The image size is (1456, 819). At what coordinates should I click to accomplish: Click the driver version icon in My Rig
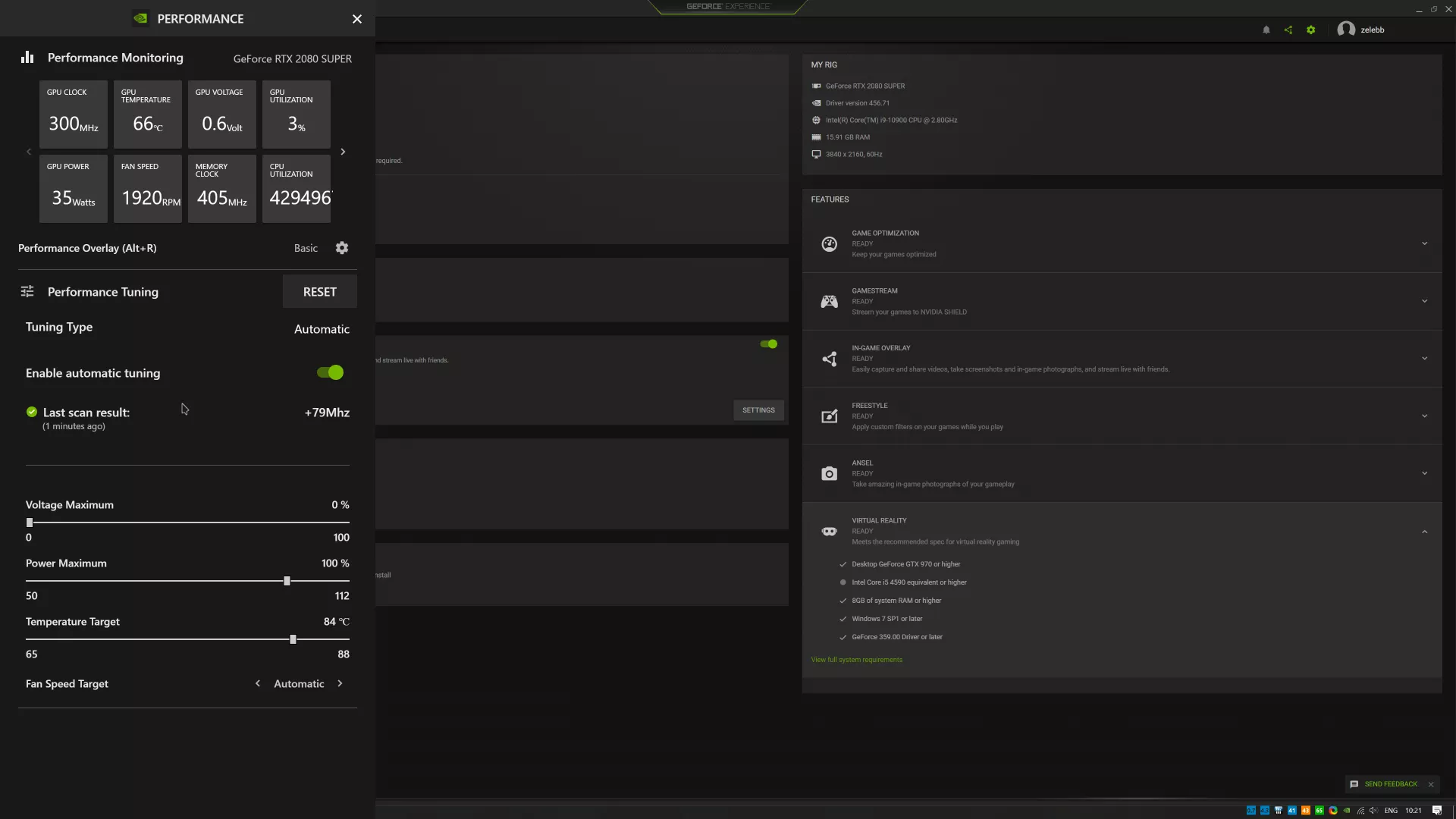(x=817, y=103)
